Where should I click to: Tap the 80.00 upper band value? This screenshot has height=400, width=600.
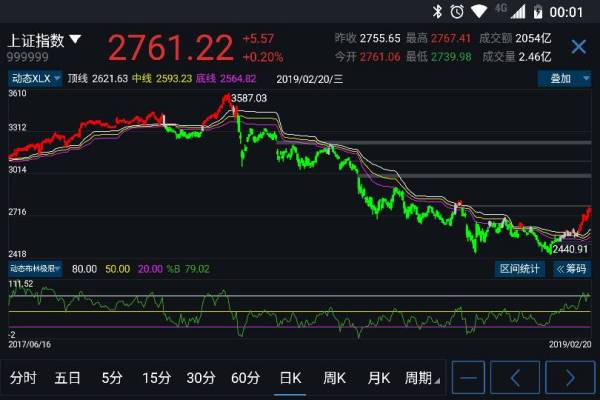(x=85, y=269)
